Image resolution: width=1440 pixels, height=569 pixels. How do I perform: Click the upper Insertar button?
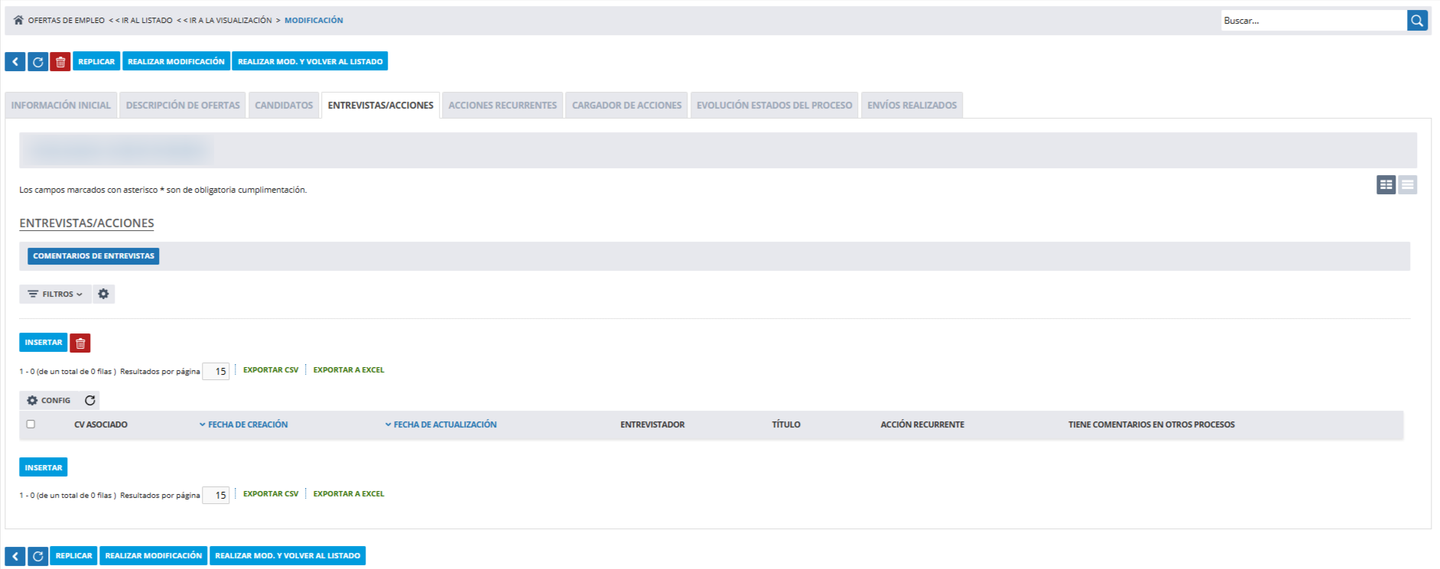(x=43, y=343)
